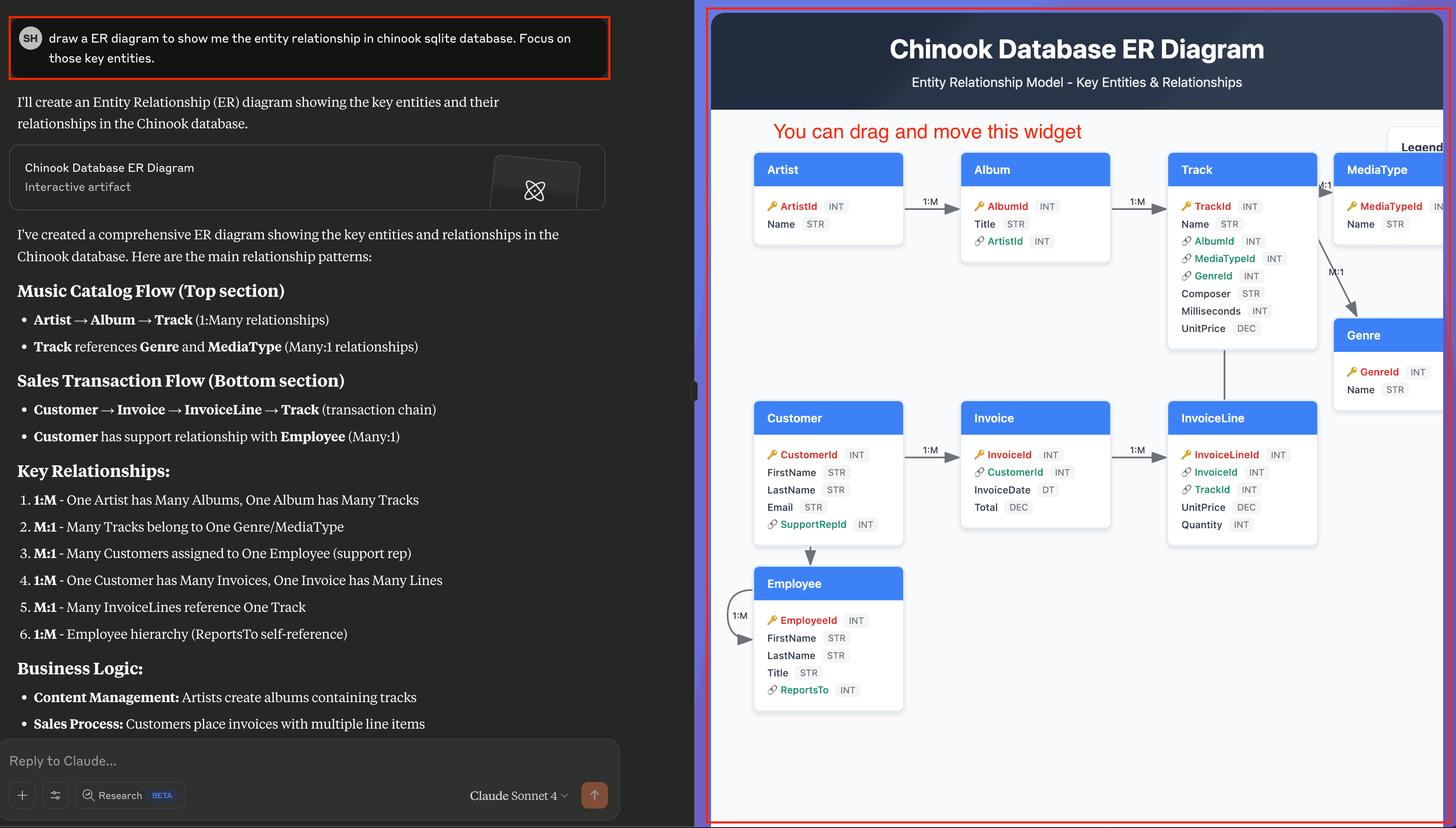1456x828 pixels.
Task: Click the key icon beside AlbumId in Album
Action: click(x=979, y=207)
